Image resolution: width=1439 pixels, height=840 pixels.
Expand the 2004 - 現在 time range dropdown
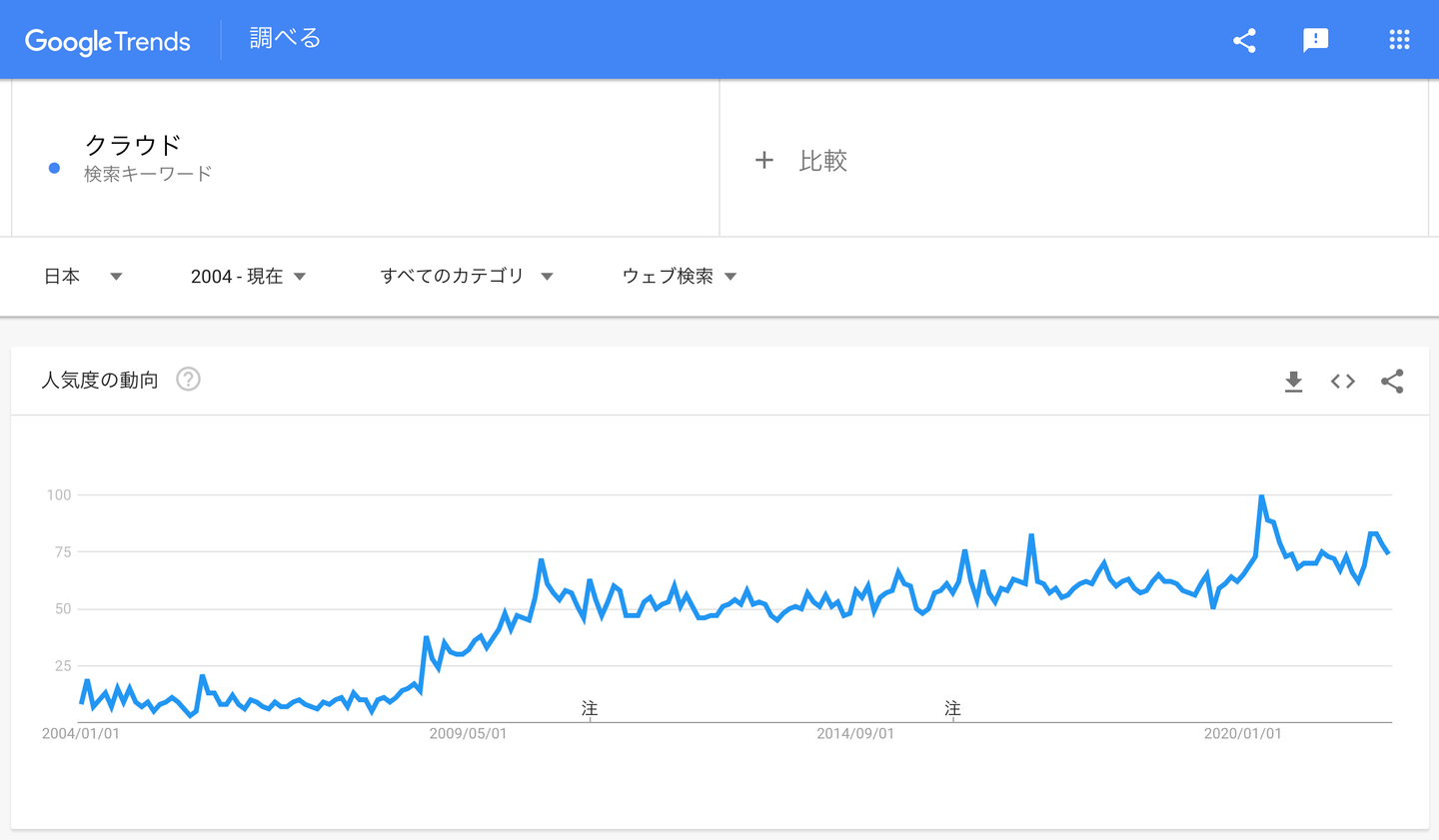tap(248, 277)
